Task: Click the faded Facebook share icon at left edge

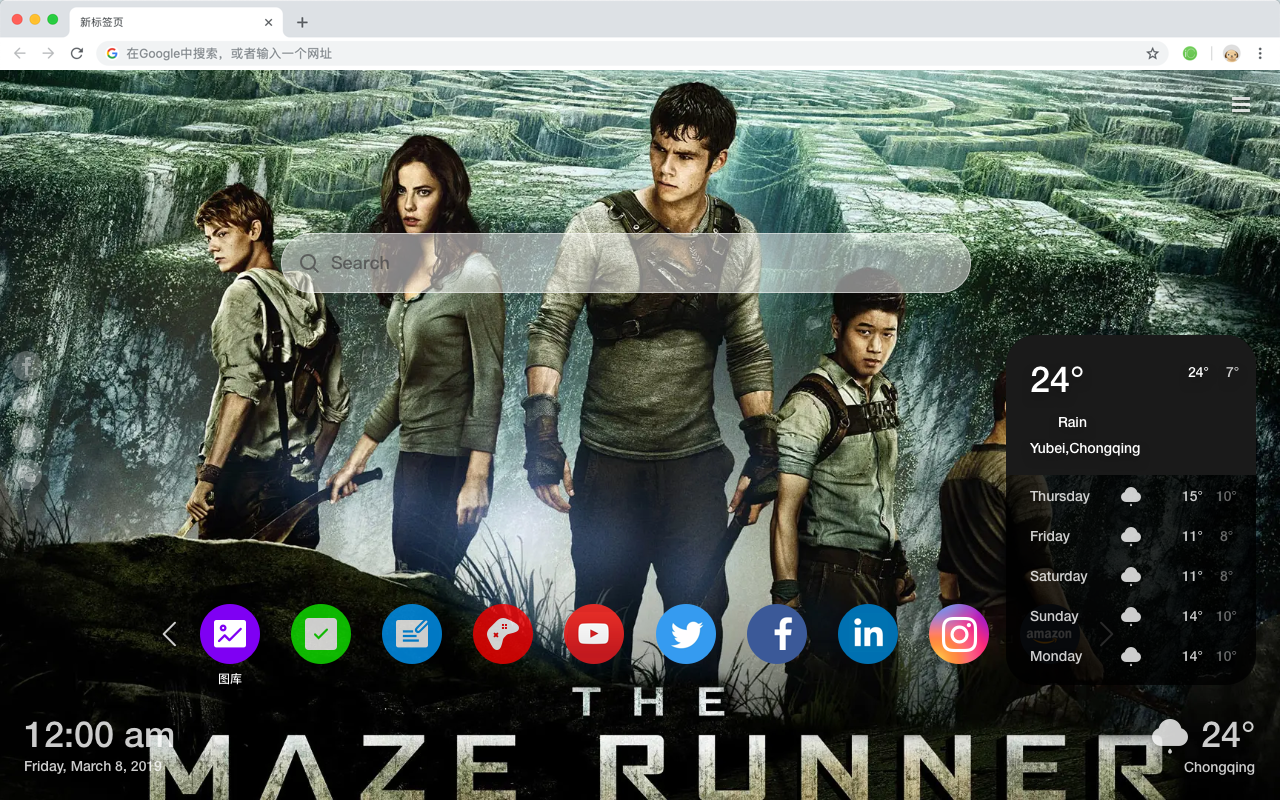Action: click(x=27, y=366)
